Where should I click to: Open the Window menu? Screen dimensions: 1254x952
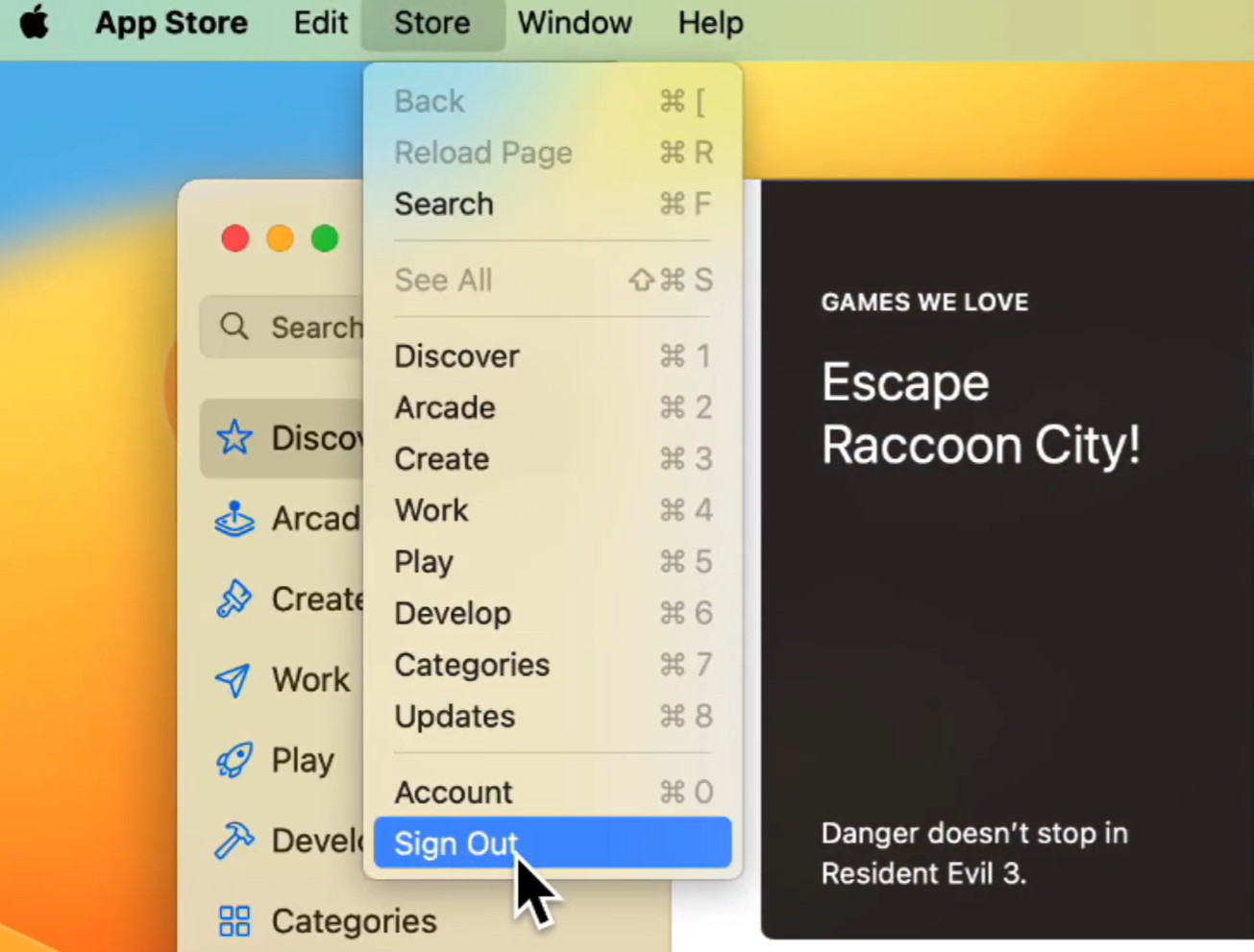(575, 22)
